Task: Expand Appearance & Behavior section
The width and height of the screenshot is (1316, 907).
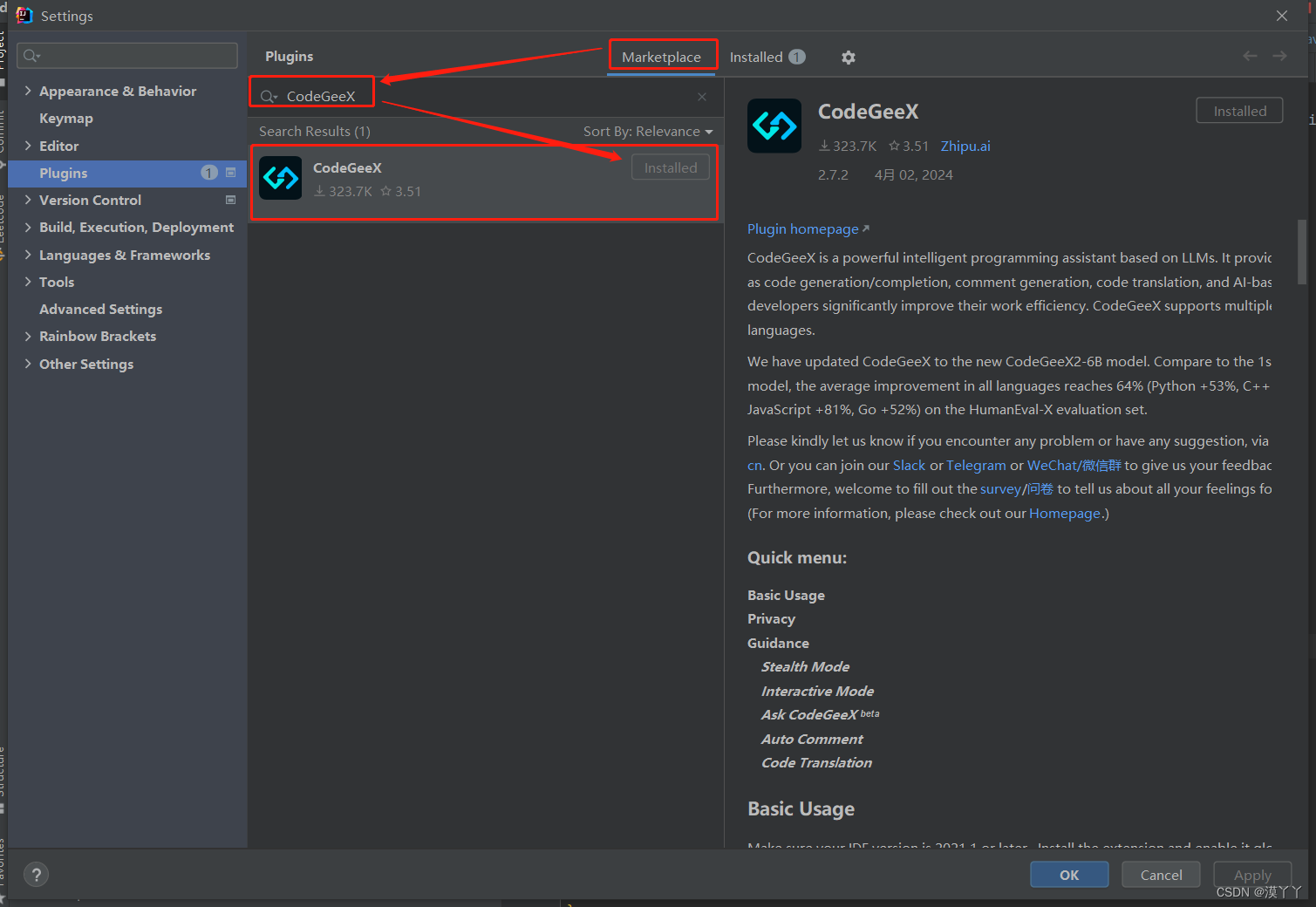Action: click(x=28, y=91)
